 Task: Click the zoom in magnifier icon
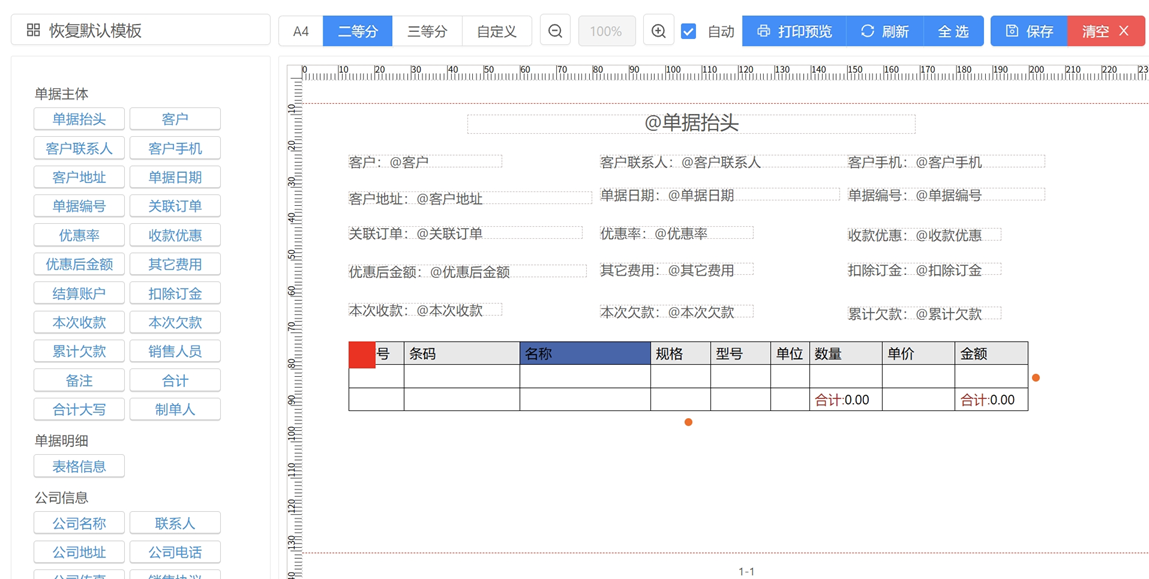(x=659, y=31)
